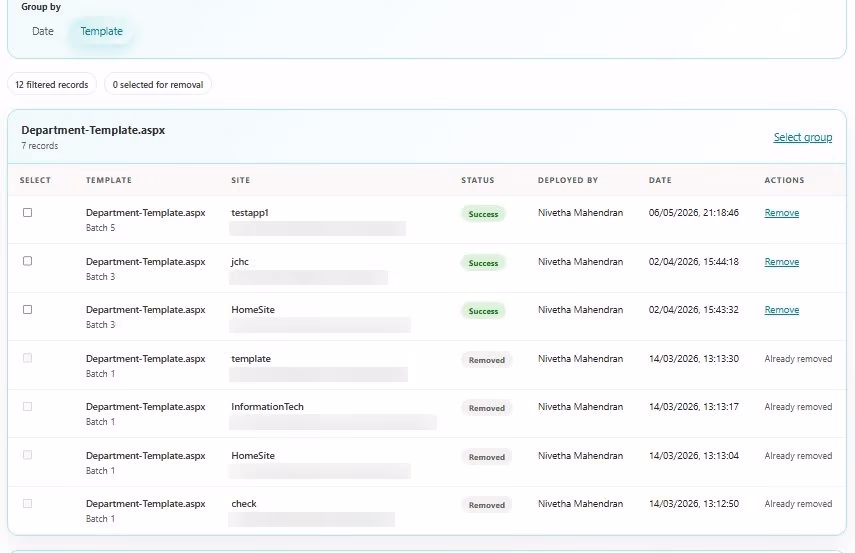Viewport: 855px width, 553px height.
Task: Click date 02/04/2026, 15:43:32
Action: pyautogui.click(x=694, y=310)
